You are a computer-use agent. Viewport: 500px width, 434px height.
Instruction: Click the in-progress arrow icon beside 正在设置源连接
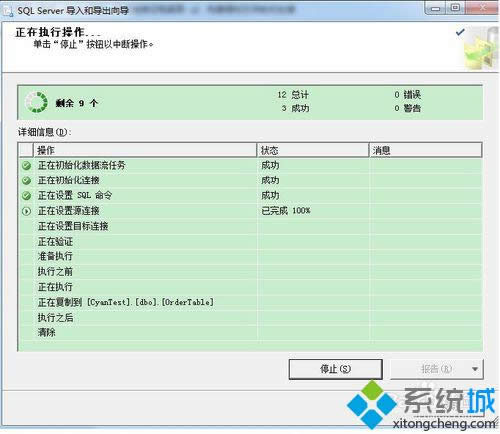(26, 211)
